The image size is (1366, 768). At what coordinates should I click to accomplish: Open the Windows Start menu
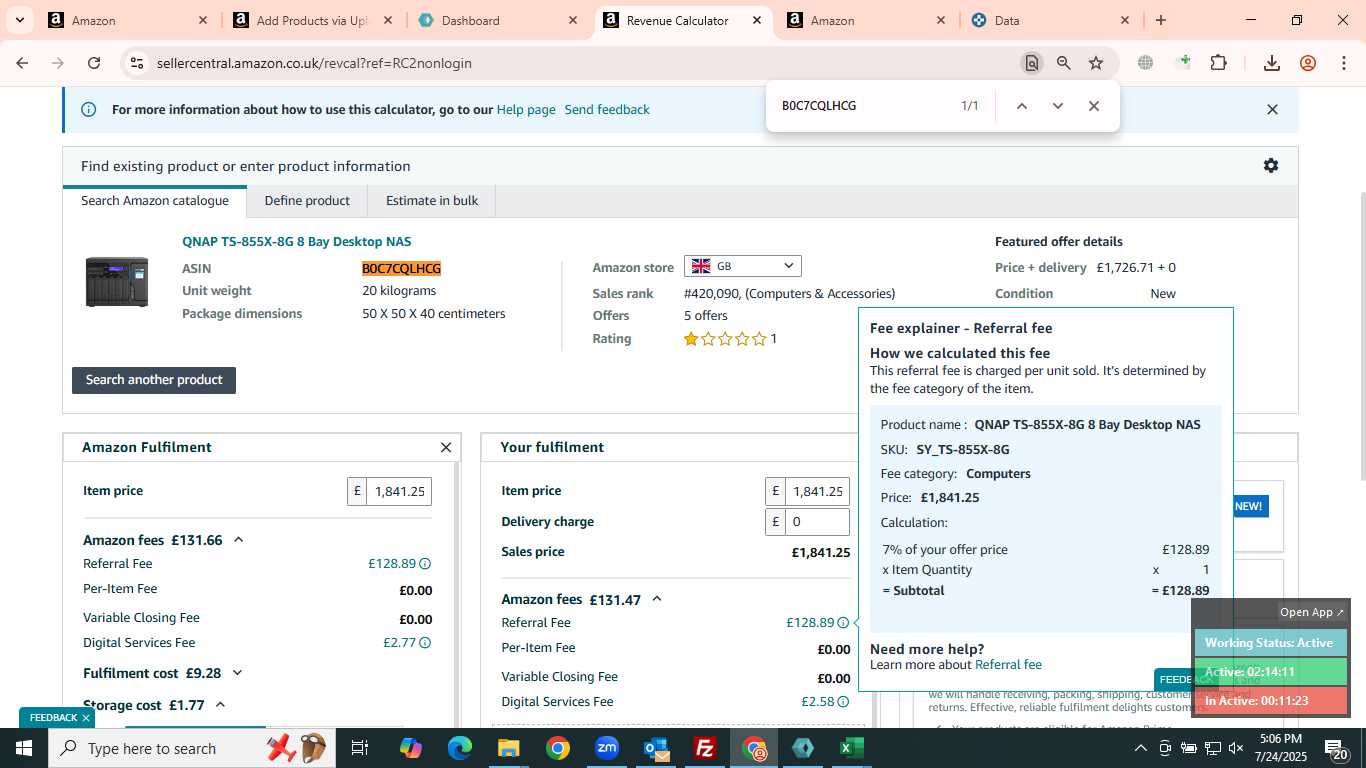tap(23, 748)
